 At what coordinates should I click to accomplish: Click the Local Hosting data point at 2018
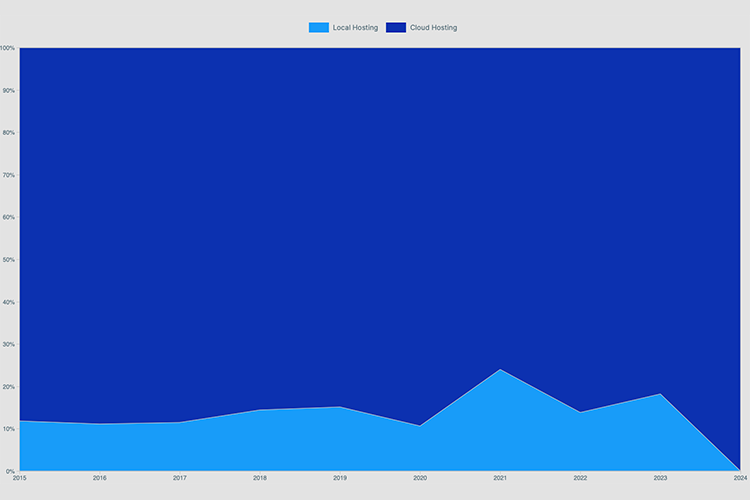(260, 410)
